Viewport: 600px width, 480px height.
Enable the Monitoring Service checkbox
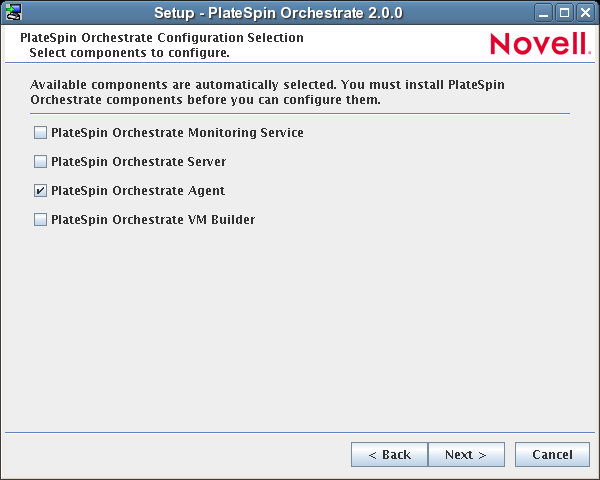40,132
